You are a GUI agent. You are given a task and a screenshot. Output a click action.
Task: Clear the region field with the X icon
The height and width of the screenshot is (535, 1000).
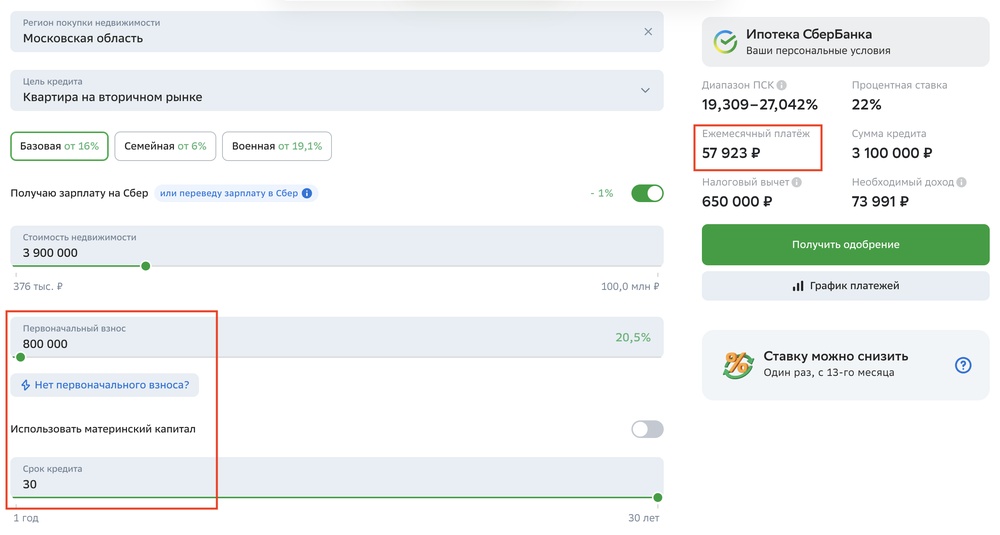click(x=648, y=32)
